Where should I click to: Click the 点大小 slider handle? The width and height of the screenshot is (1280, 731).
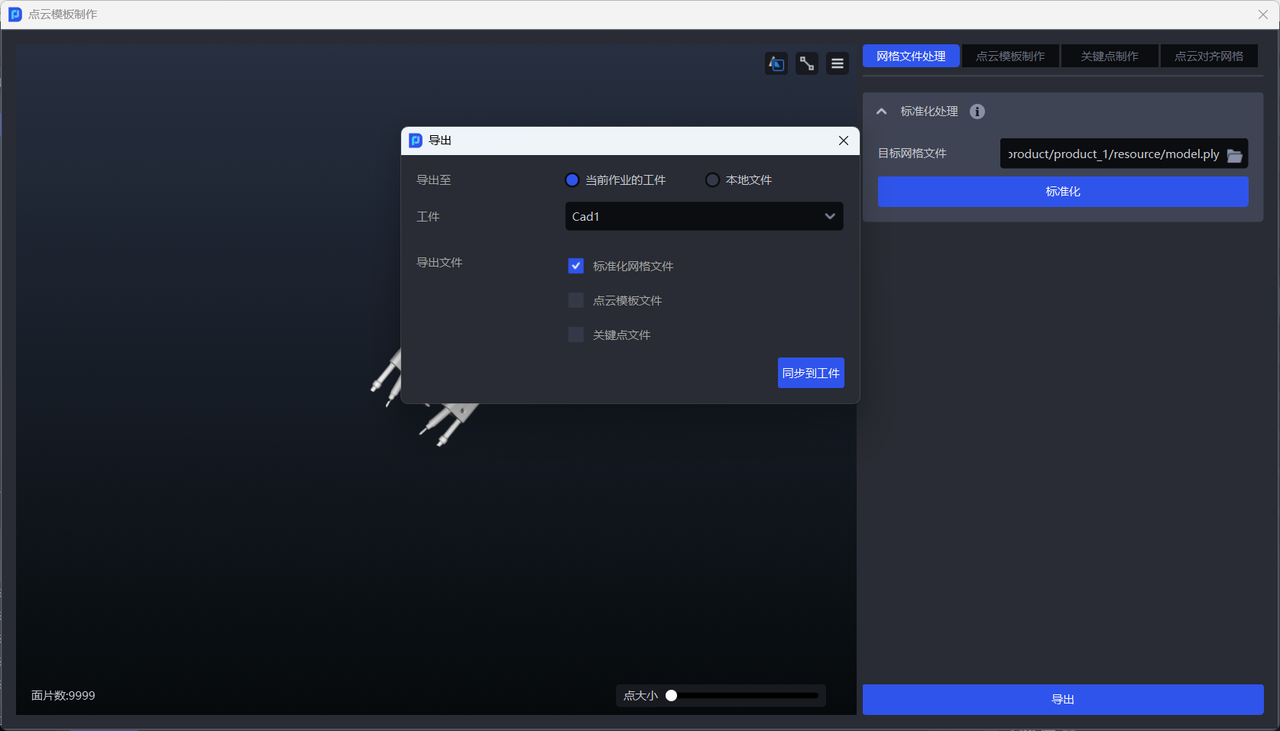[672, 696]
